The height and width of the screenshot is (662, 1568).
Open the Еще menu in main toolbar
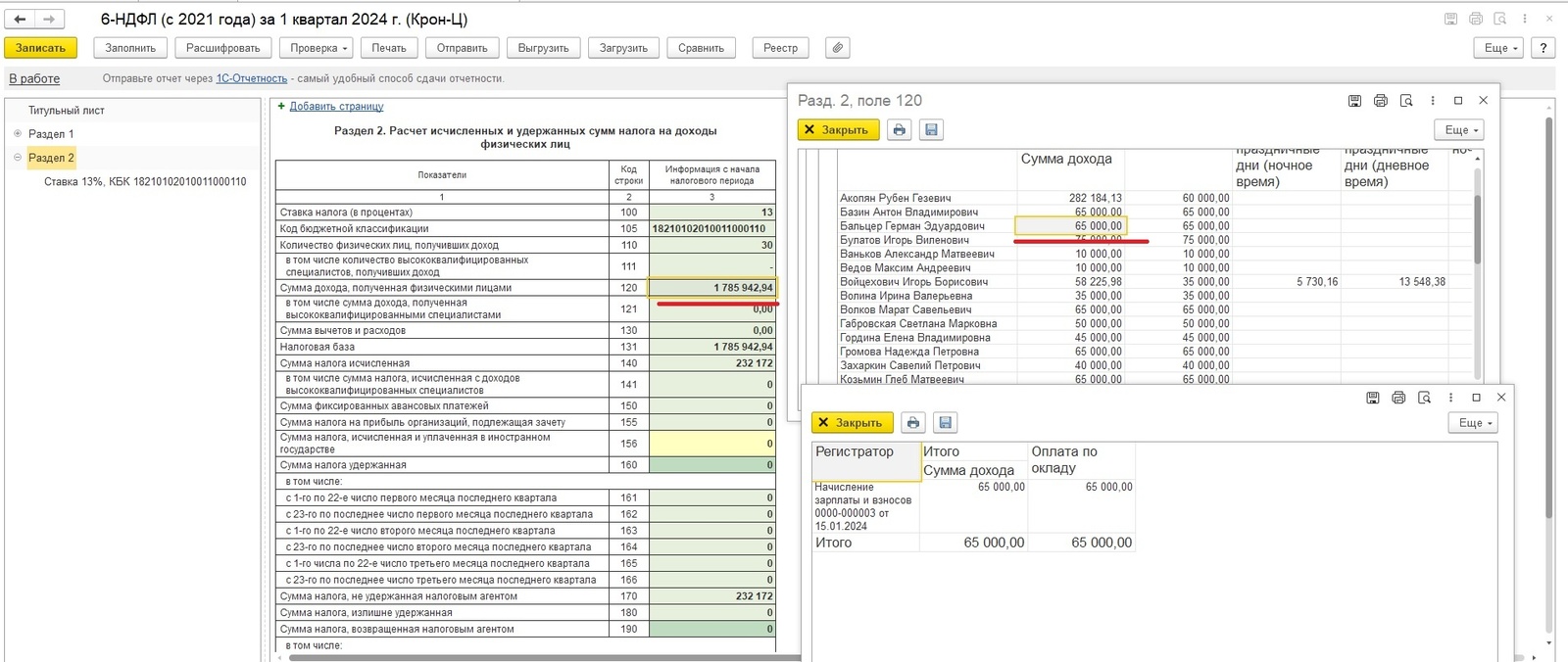(x=1500, y=48)
